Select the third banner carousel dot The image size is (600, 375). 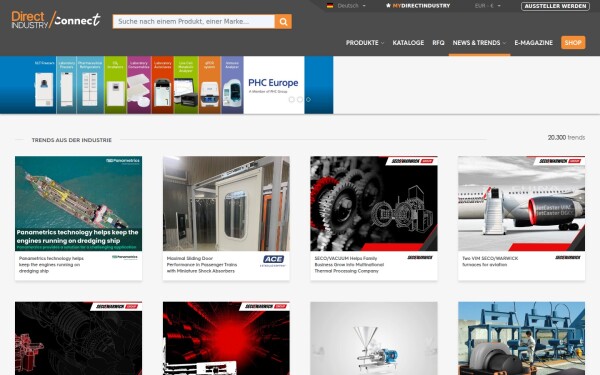[308, 99]
